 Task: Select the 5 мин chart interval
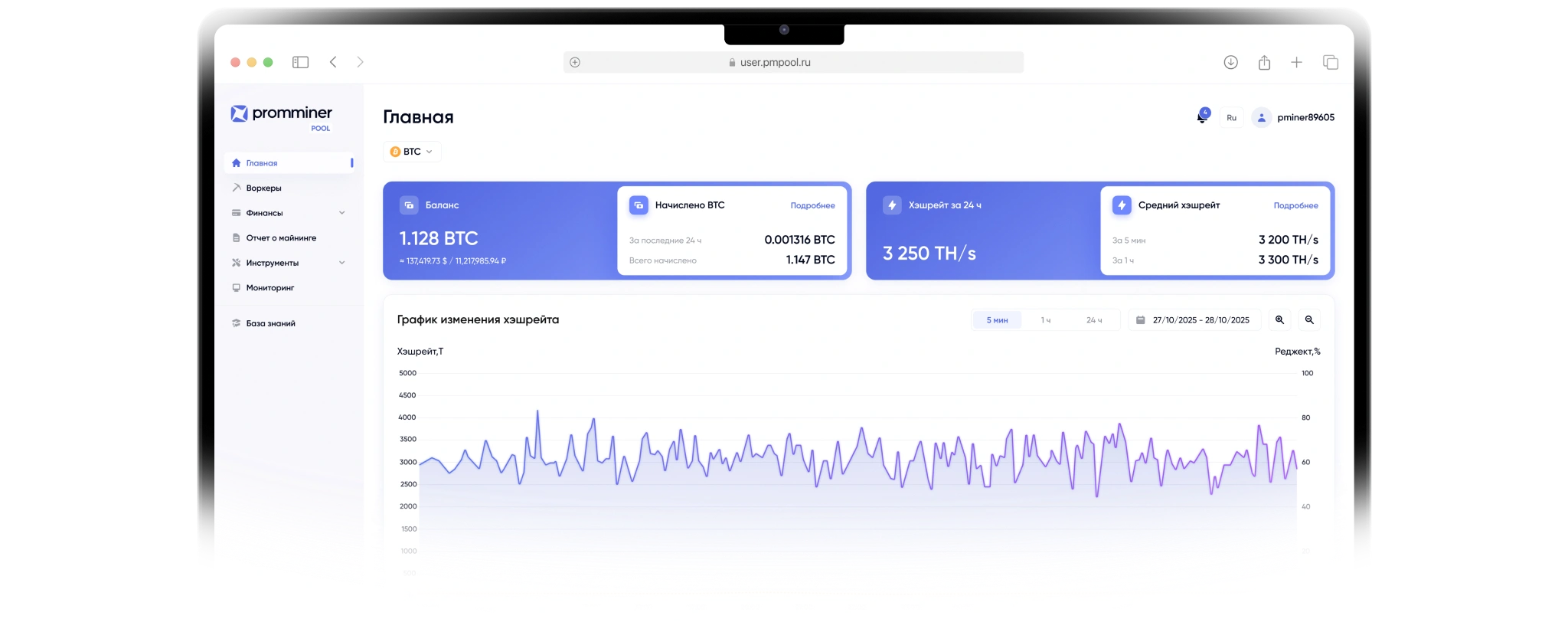pos(997,320)
